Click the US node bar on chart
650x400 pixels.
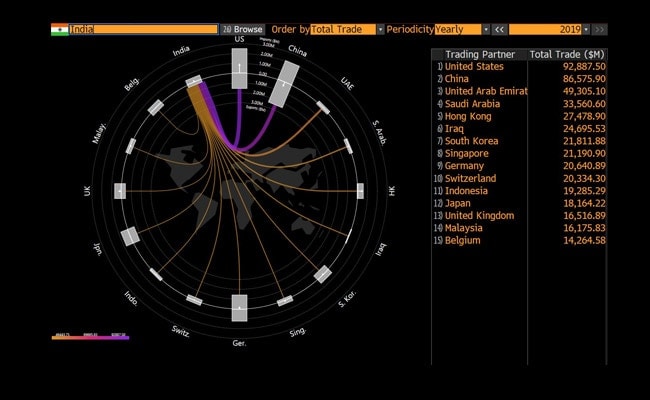239,70
